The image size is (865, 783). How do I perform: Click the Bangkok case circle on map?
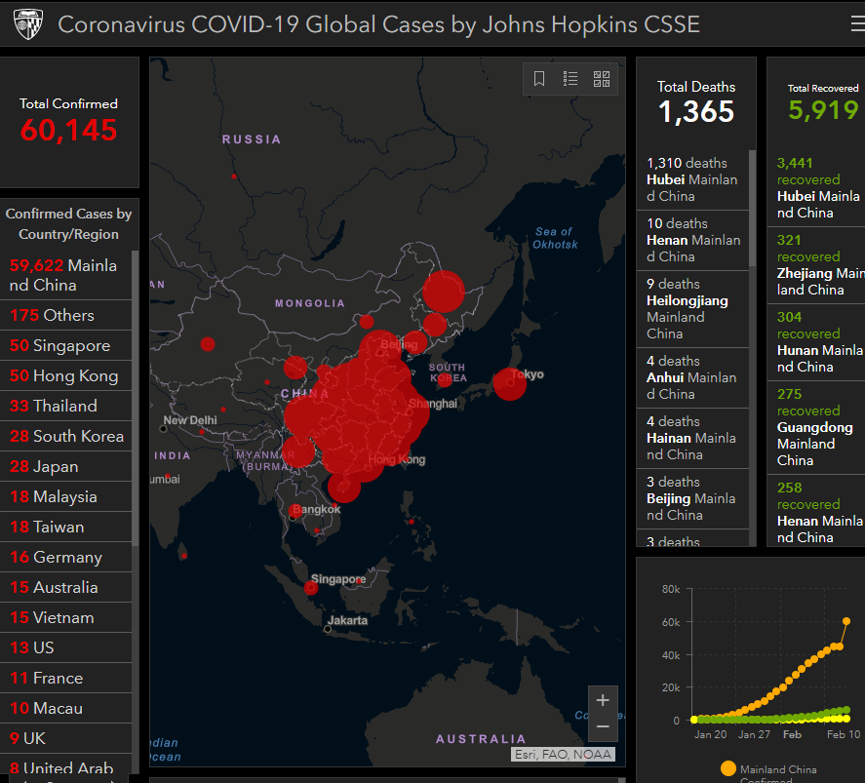point(295,510)
